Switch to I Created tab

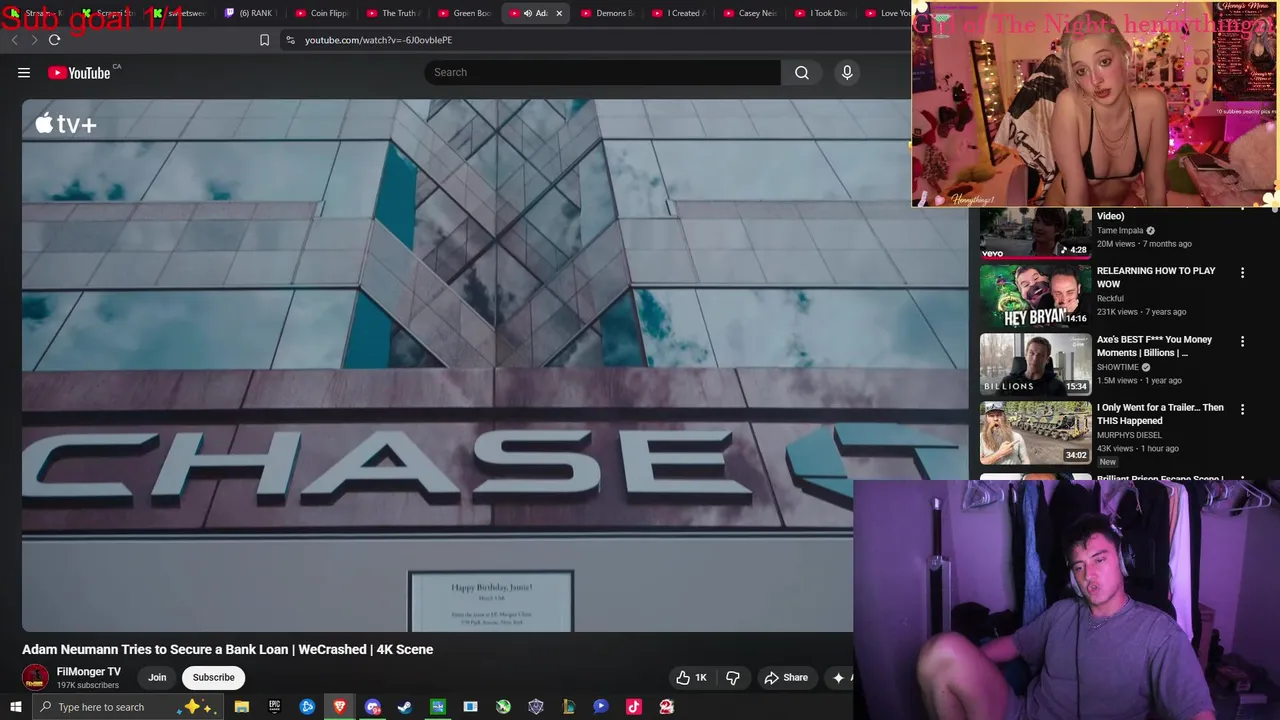pos(679,13)
